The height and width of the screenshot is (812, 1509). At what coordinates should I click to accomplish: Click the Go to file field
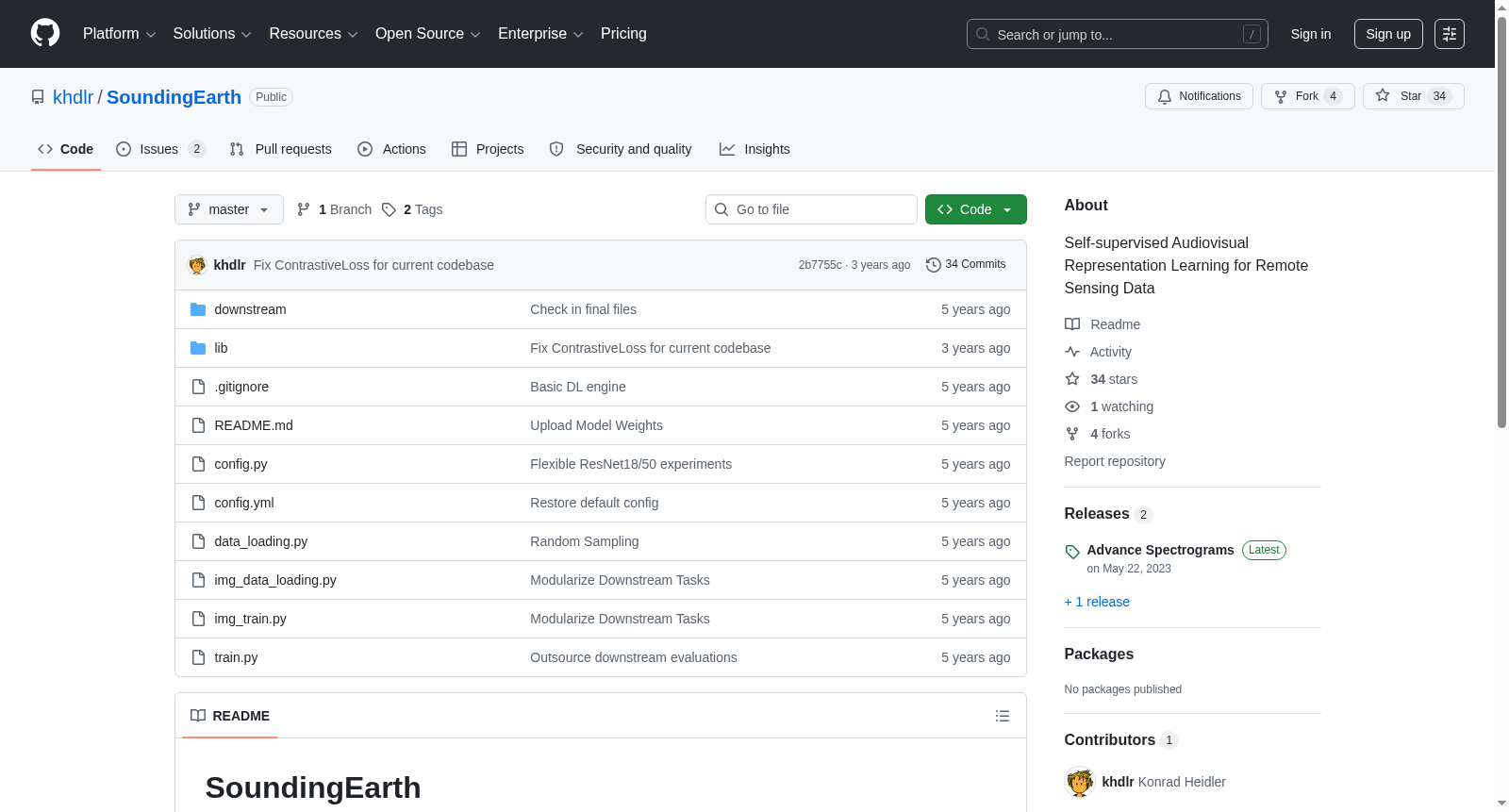pos(811,209)
